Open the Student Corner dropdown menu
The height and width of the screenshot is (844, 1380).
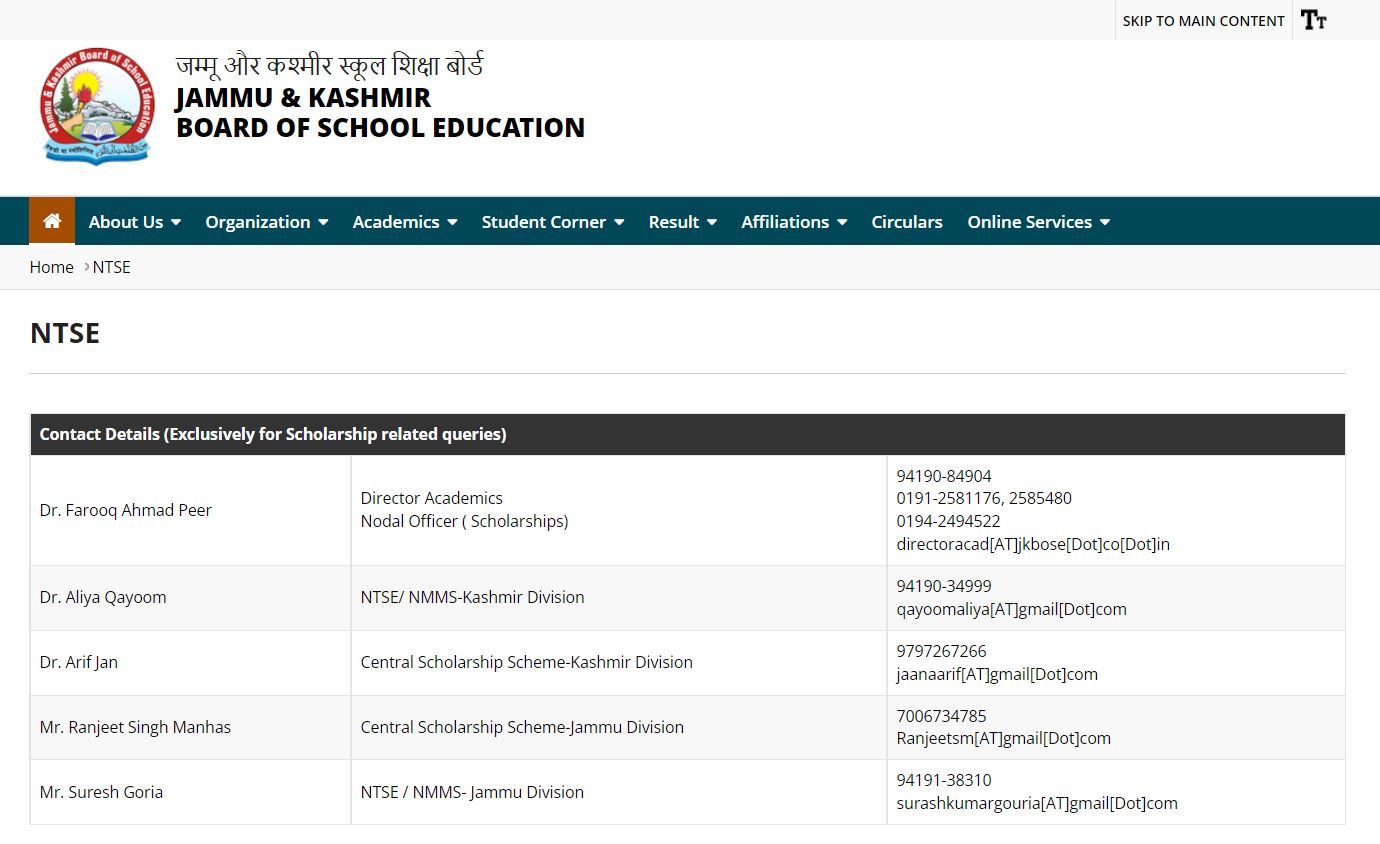553,222
